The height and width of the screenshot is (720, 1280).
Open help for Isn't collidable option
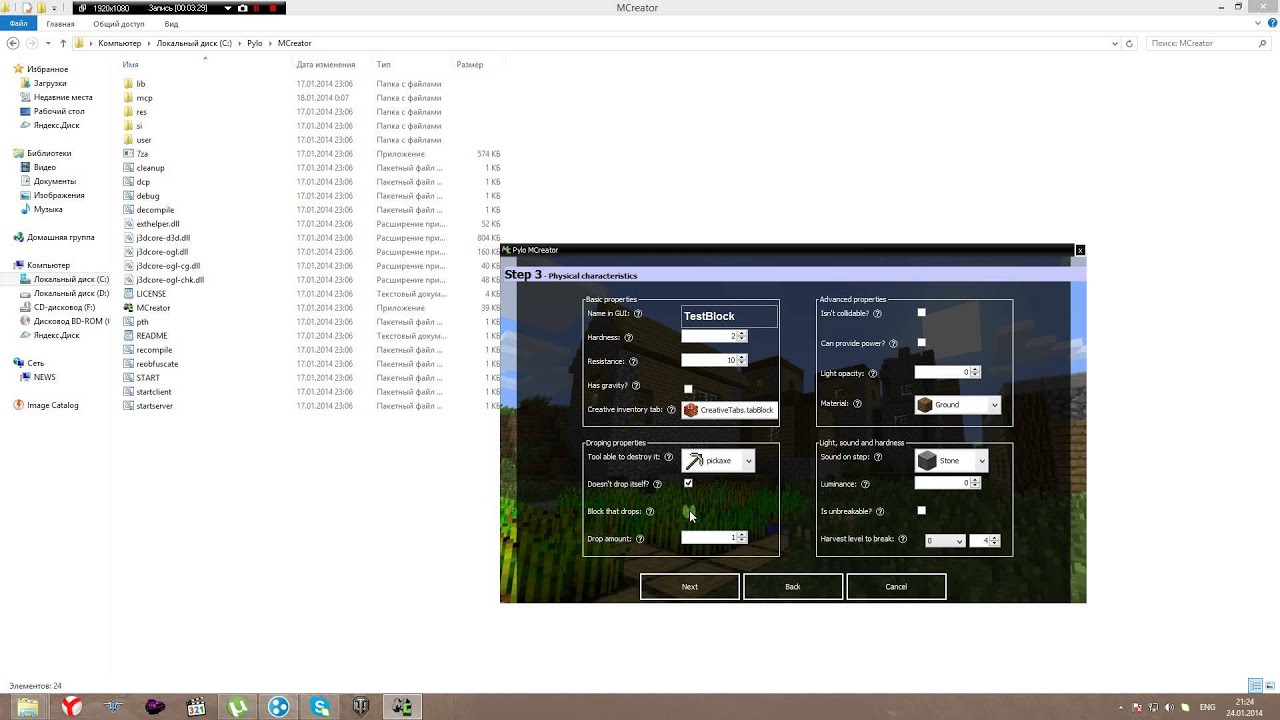(x=877, y=314)
